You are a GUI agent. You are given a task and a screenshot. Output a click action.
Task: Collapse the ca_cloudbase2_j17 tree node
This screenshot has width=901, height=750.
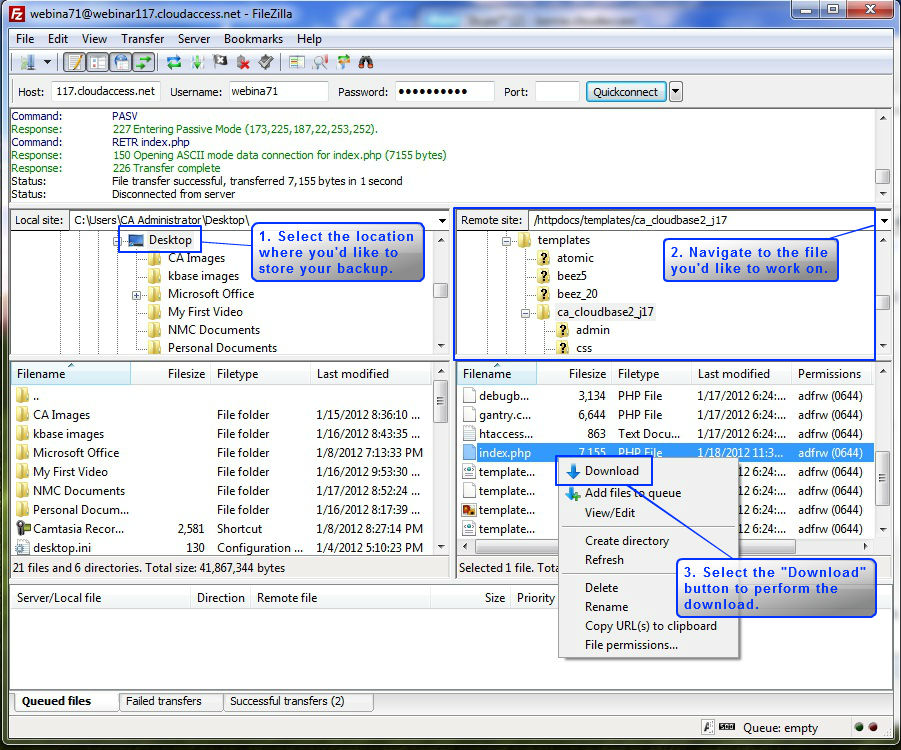click(x=525, y=313)
